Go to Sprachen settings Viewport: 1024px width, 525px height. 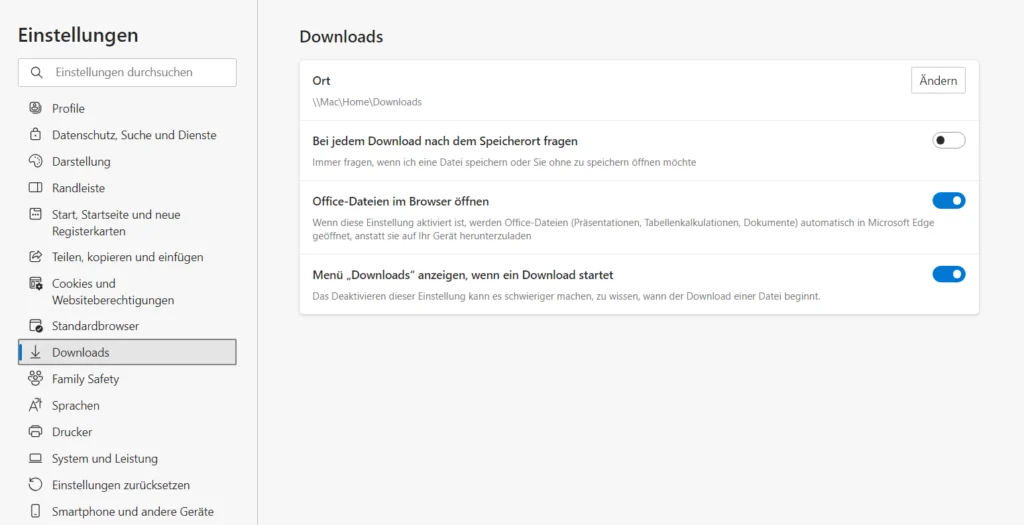point(127,406)
